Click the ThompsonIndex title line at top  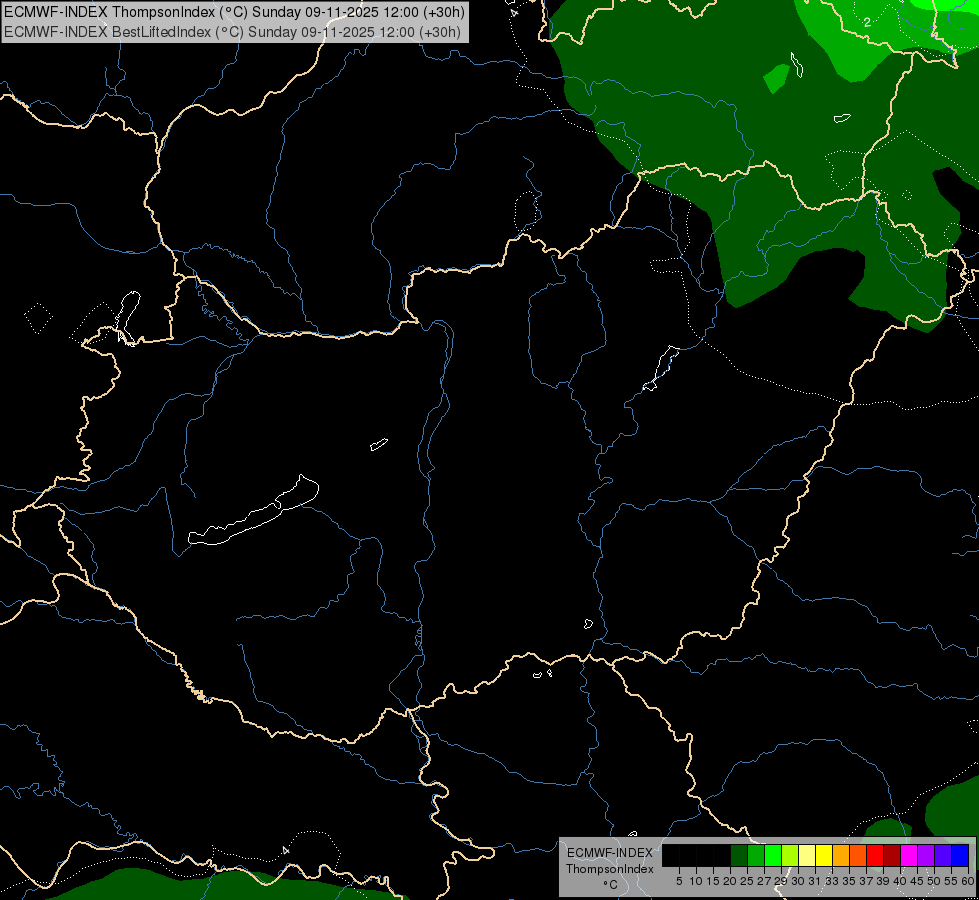[234, 12]
